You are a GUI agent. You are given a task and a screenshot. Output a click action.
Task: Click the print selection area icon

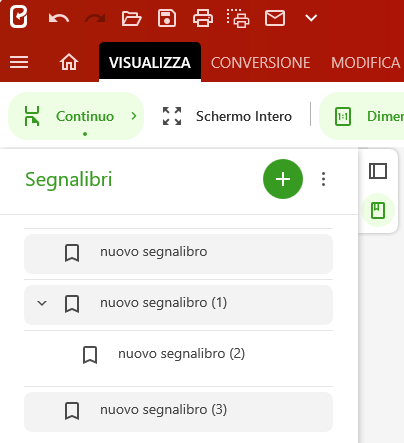tap(238, 18)
